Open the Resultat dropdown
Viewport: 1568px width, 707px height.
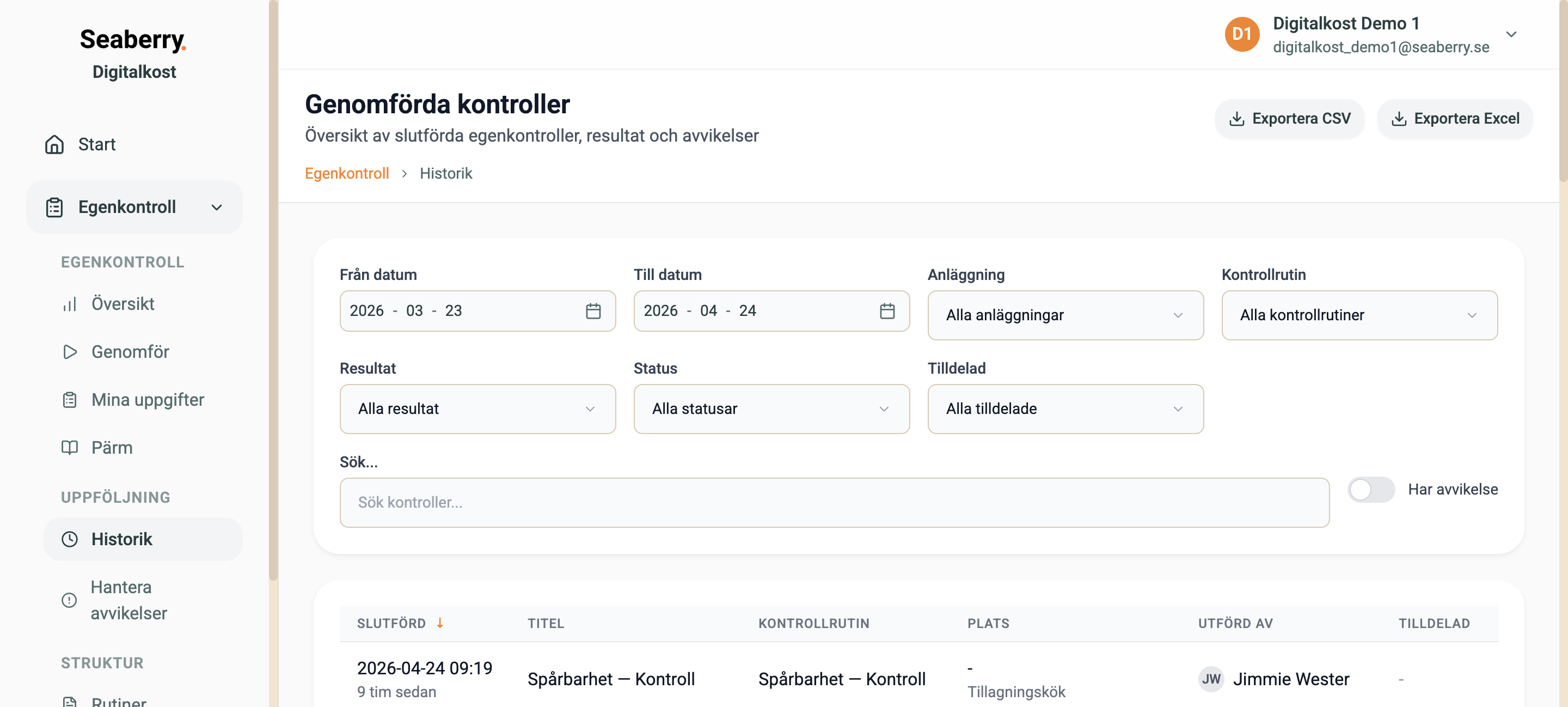(477, 409)
